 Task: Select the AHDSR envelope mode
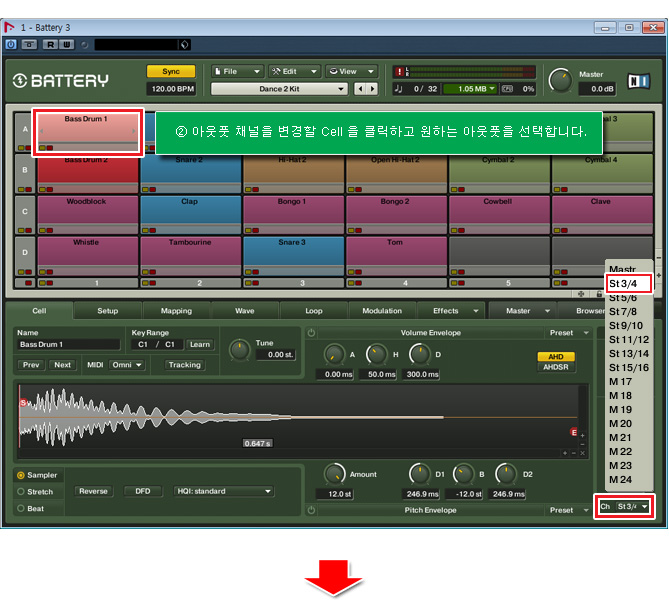[x=556, y=367]
